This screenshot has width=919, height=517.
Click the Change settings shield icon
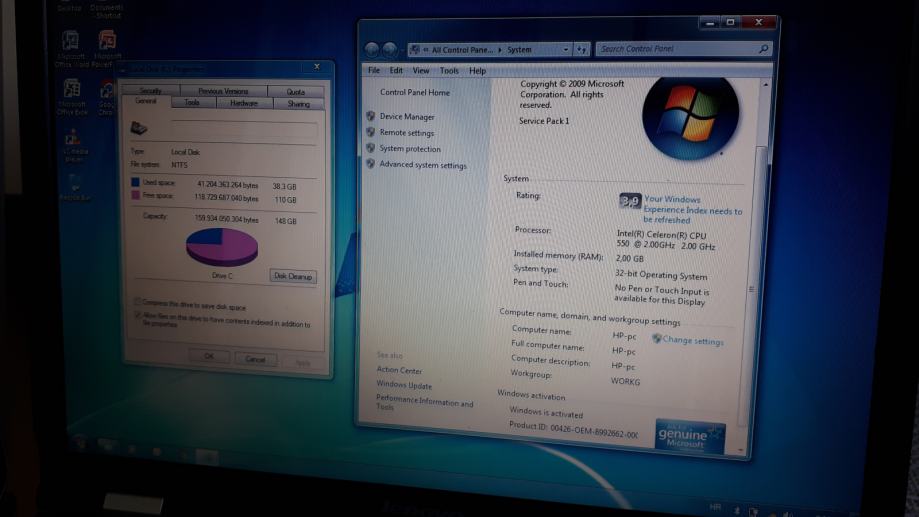pos(656,338)
